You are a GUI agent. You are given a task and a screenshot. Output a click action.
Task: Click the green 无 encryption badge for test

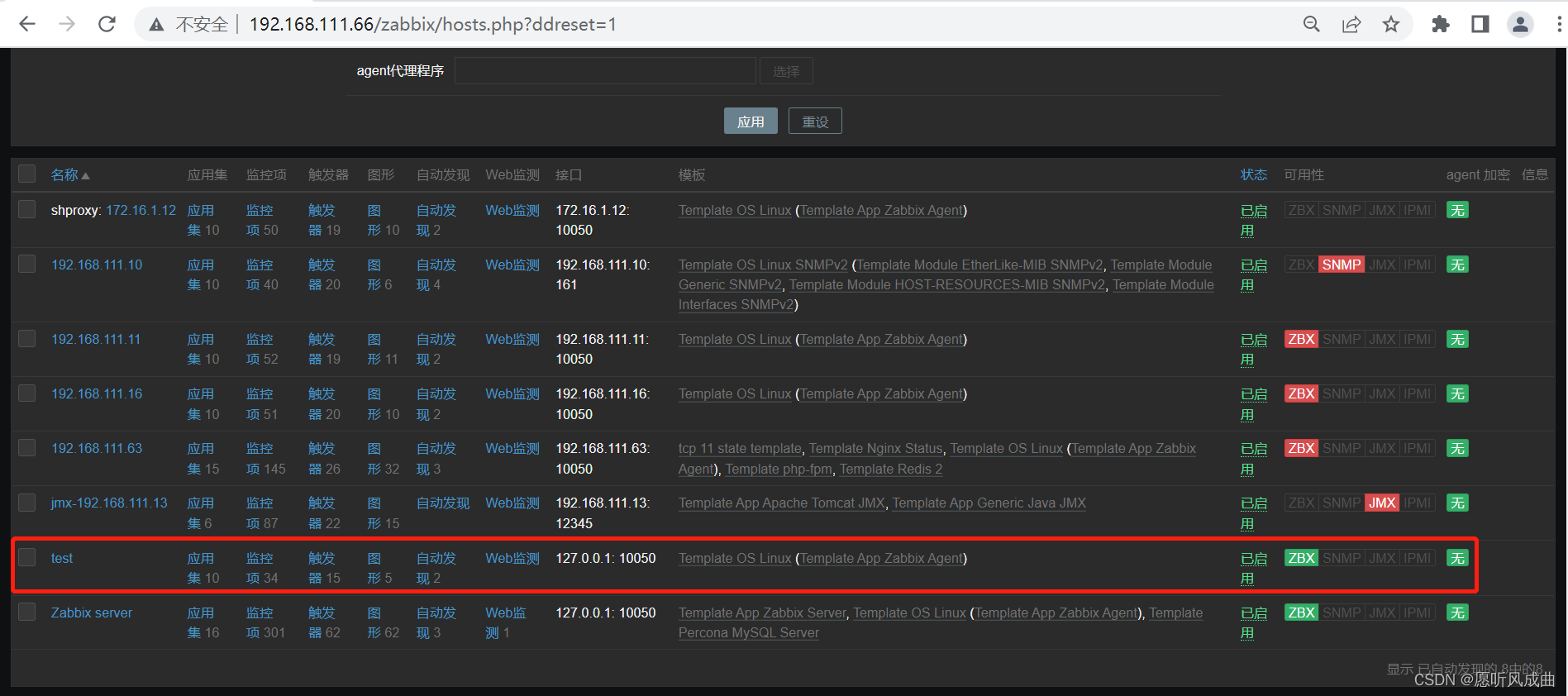pyautogui.click(x=1457, y=558)
